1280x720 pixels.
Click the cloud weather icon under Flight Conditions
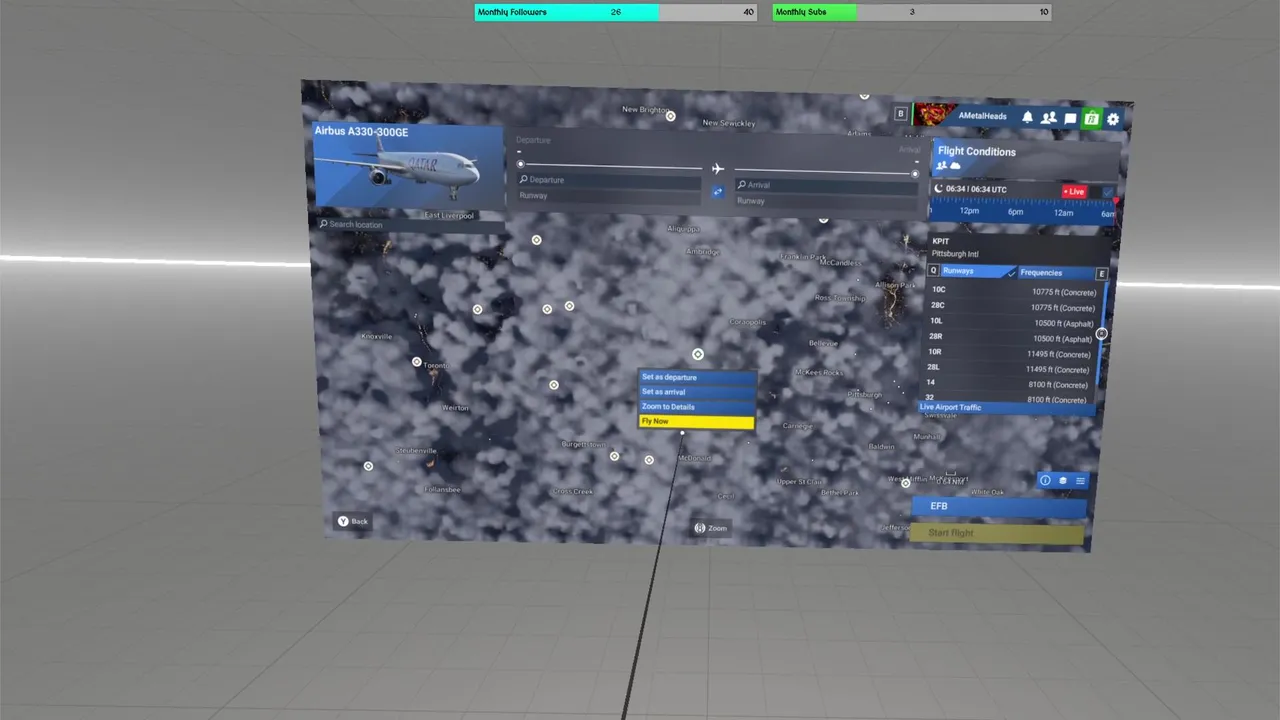click(954, 165)
